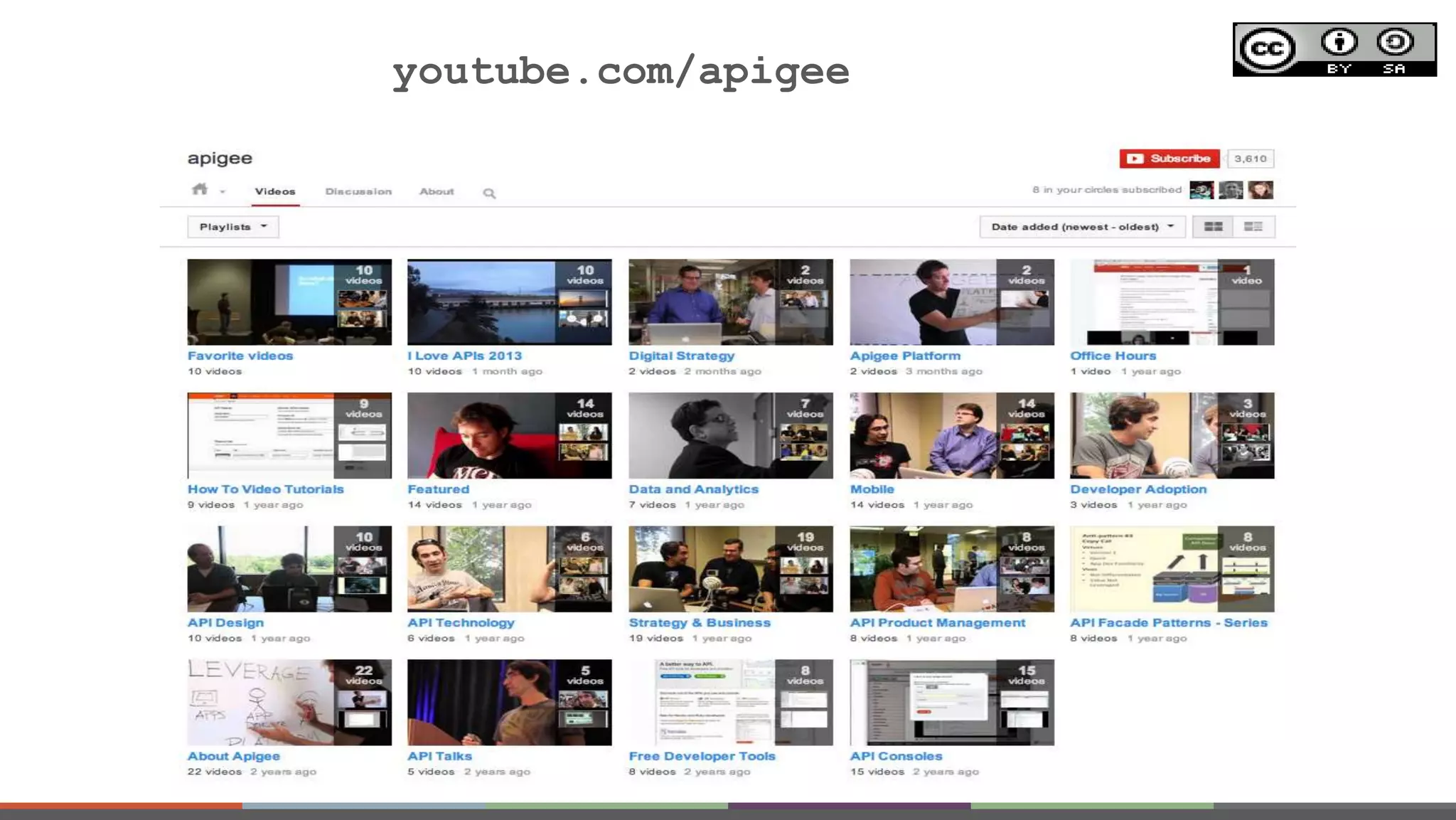1456x820 pixels.
Task: Open the Digital Strategy playlist link
Action: tap(682, 356)
